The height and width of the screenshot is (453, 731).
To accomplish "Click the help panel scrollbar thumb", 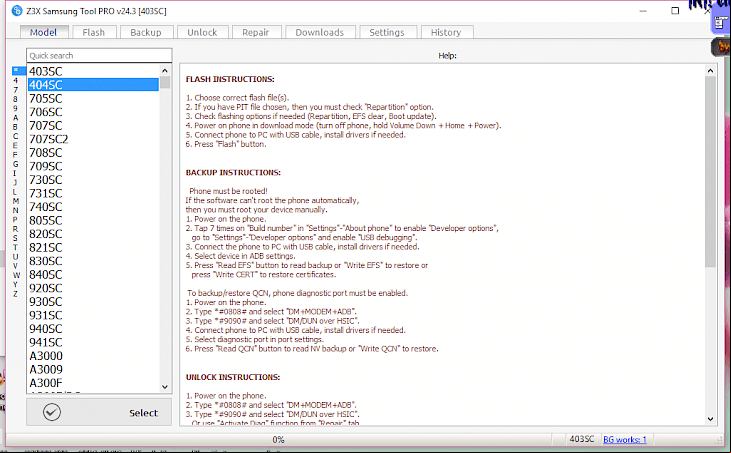I will click(710, 172).
